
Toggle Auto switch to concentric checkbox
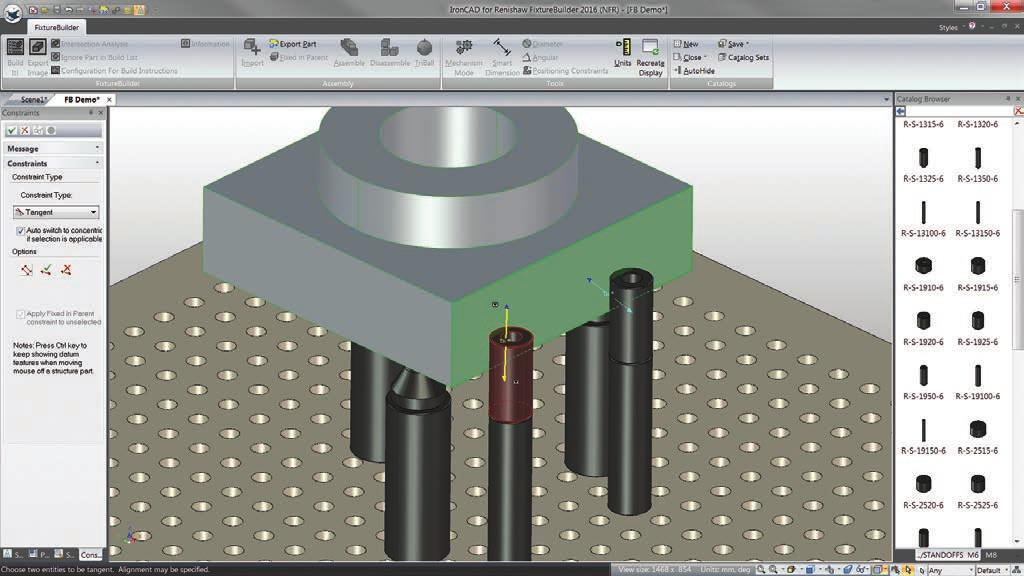click(x=20, y=231)
